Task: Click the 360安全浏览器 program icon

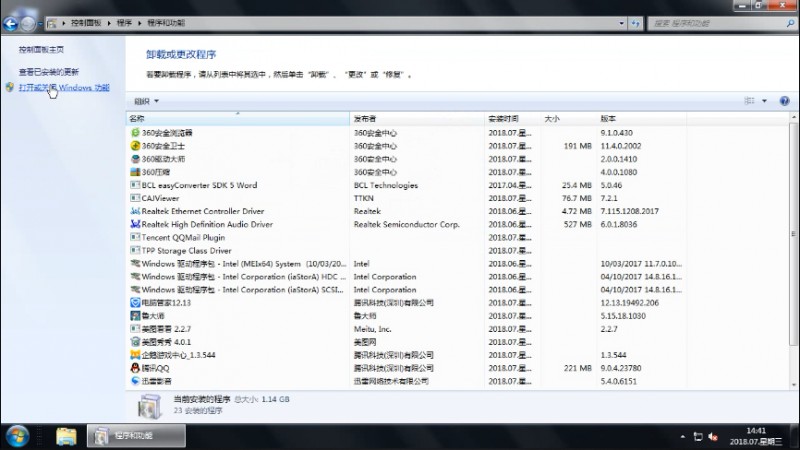Action: pos(135,133)
